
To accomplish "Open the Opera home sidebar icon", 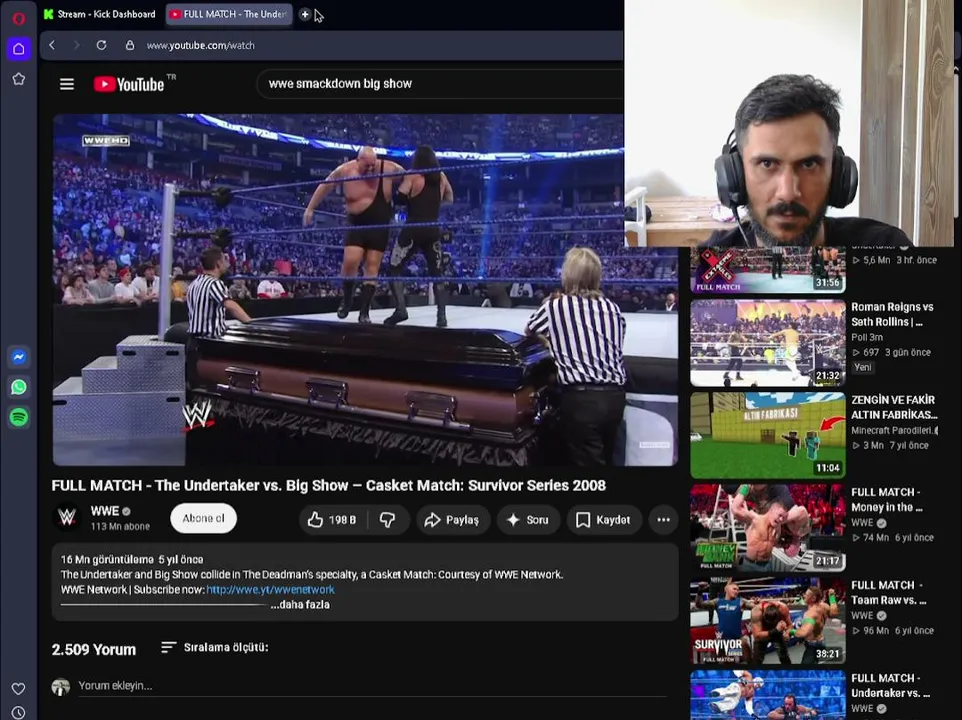I will click(19, 48).
